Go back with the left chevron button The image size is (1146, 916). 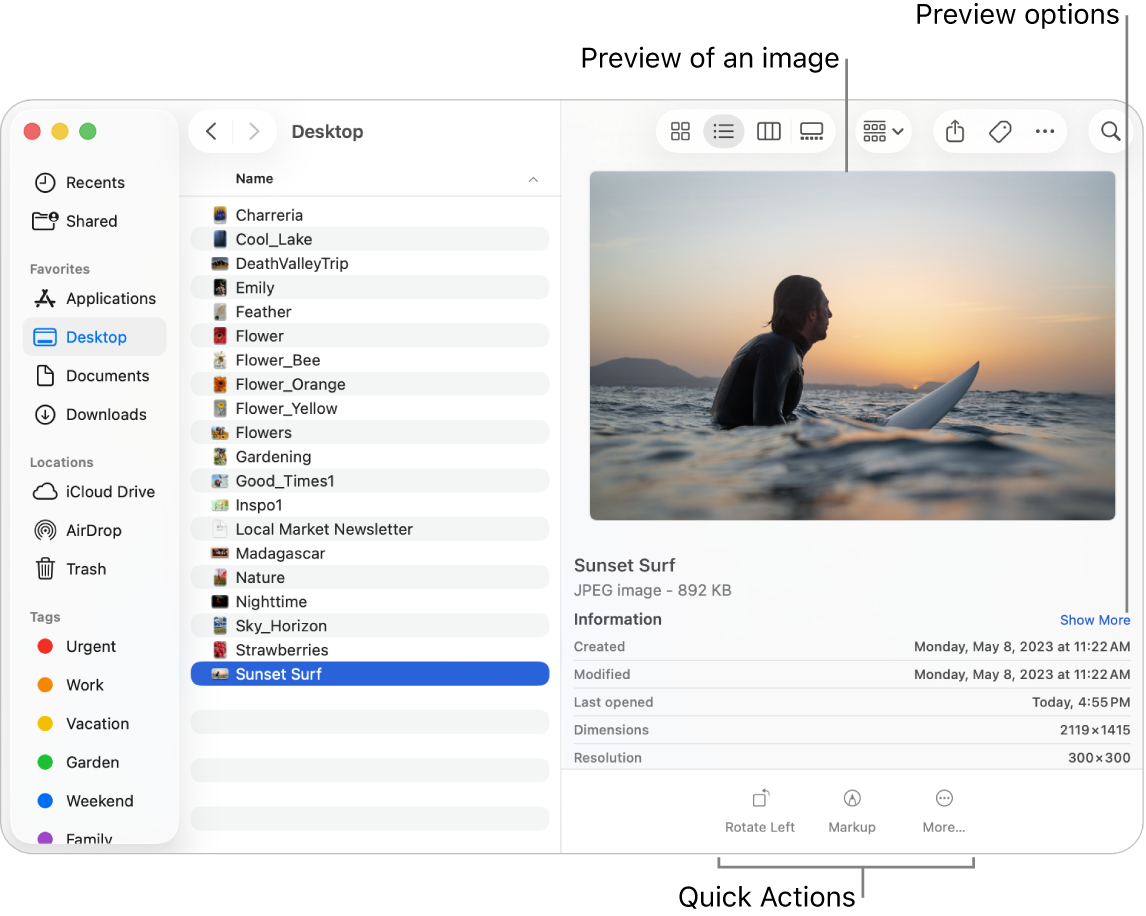[x=211, y=132]
